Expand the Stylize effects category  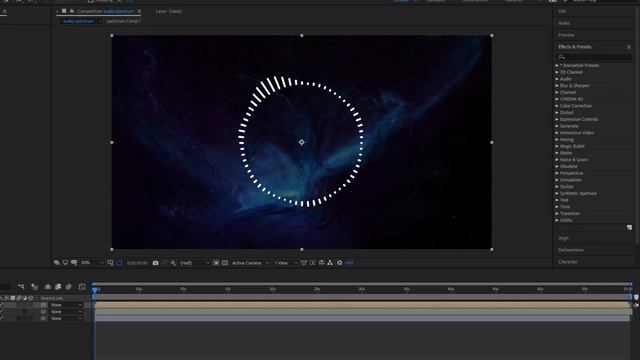pyautogui.click(x=557, y=187)
